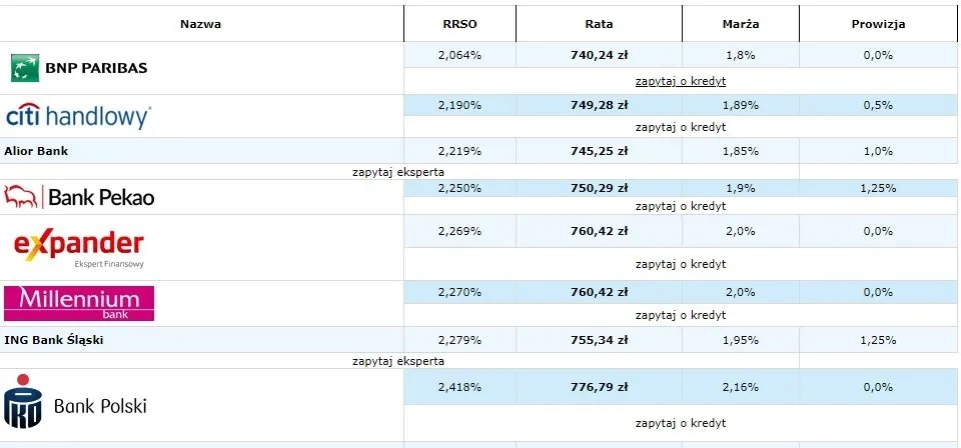Screen dimensions: 961x448
Task: Click 'zapytaj eksperta' under Alior Bank
Action: tap(398, 172)
